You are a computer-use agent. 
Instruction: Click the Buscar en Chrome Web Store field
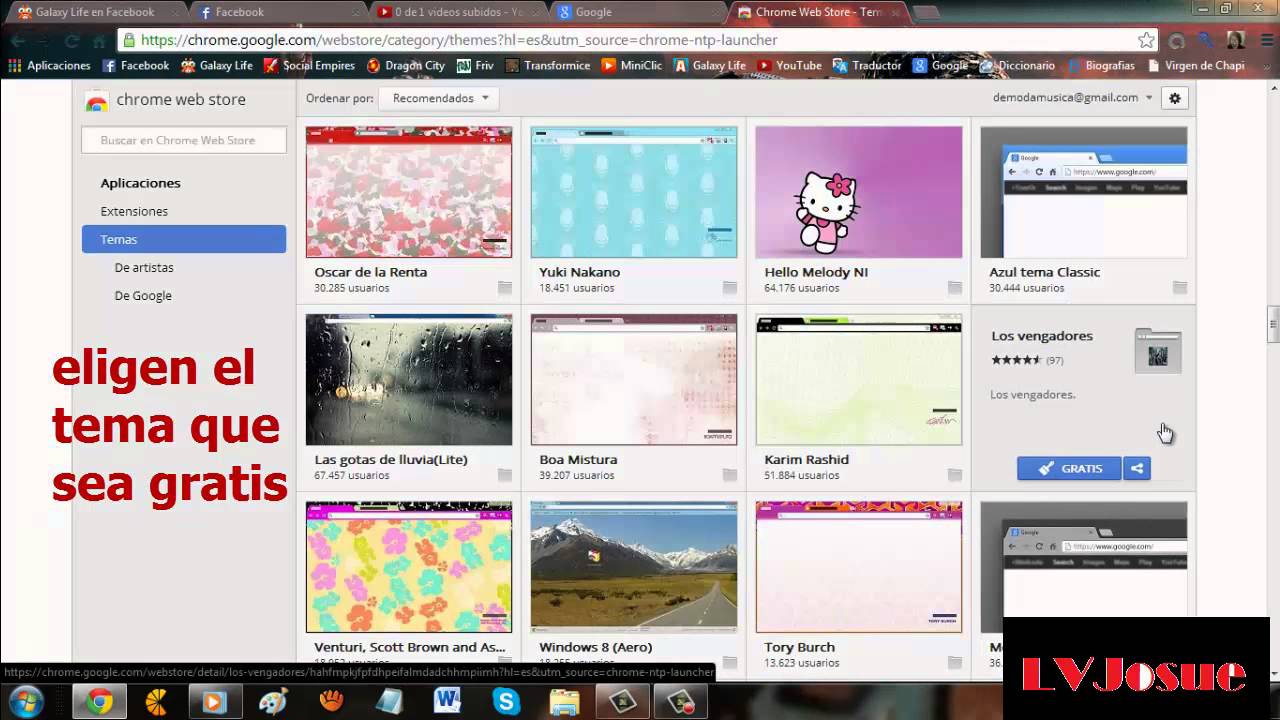coord(184,140)
